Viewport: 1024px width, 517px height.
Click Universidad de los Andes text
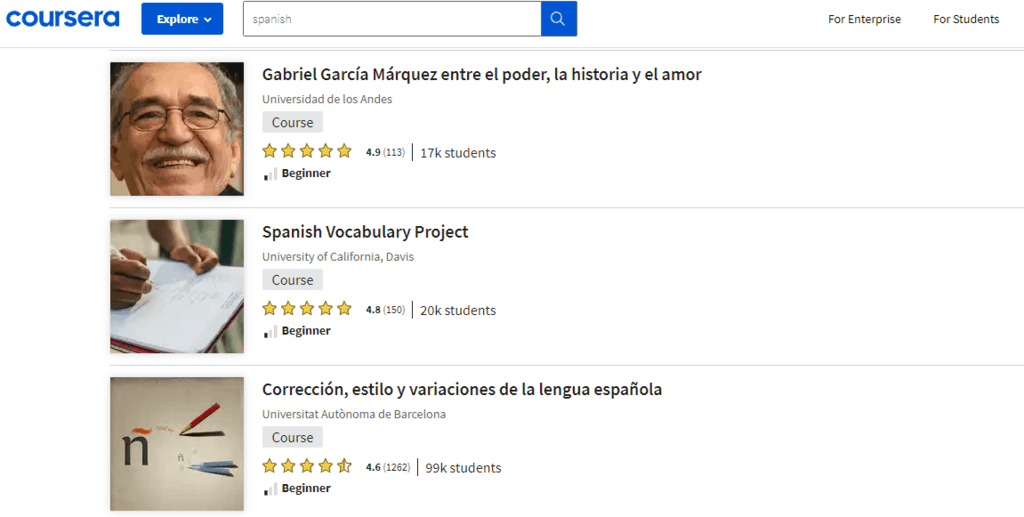[x=327, y=99]
